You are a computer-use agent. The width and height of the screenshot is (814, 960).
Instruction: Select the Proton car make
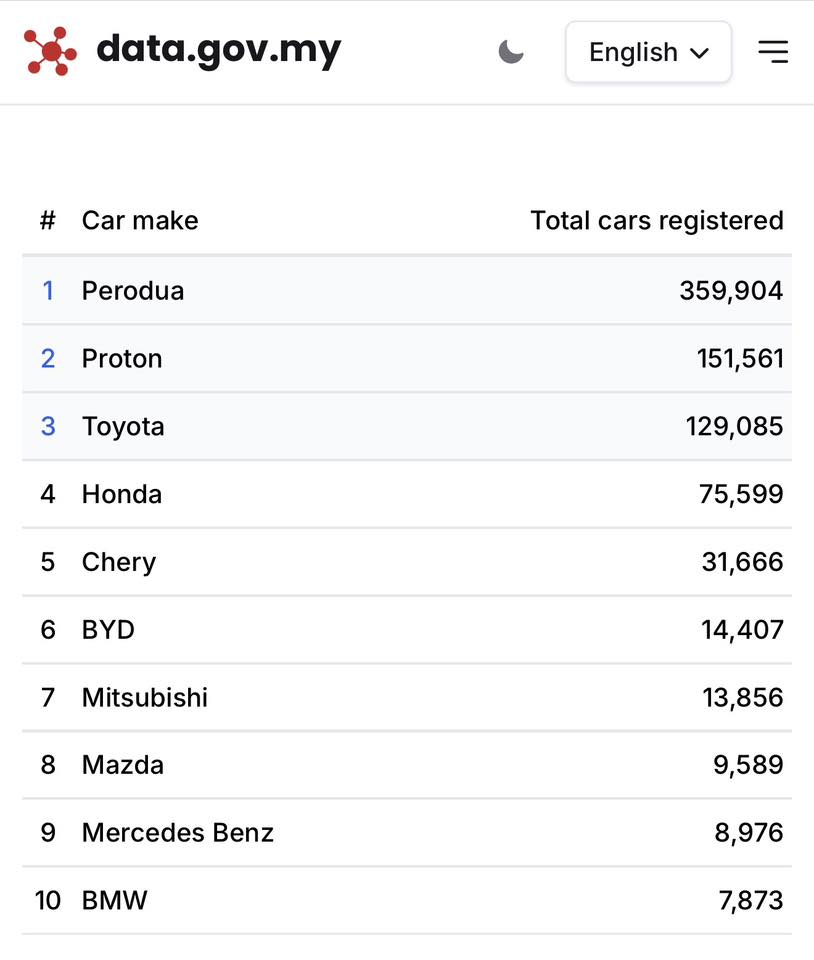[122, 359]
